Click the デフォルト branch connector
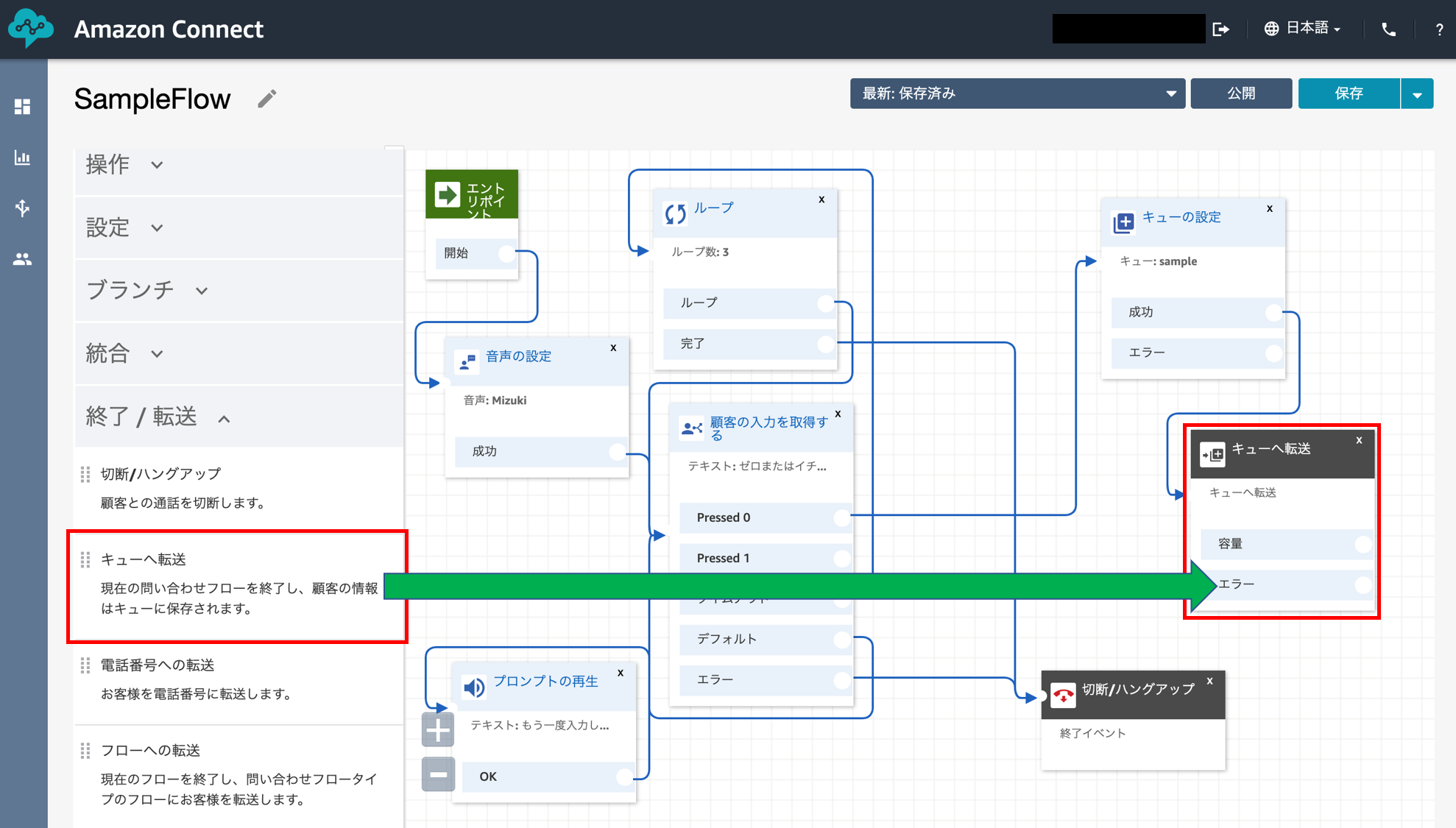 click(x=841, y=640)
